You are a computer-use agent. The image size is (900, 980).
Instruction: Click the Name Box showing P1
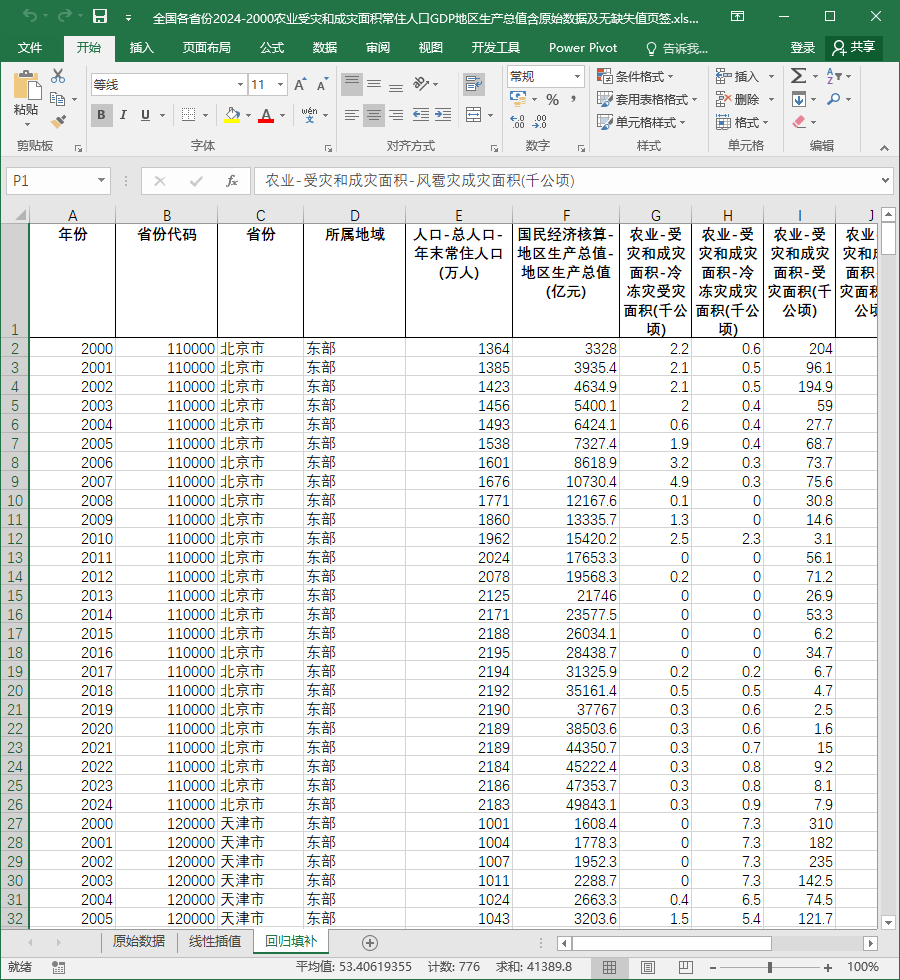coord(58,181)
